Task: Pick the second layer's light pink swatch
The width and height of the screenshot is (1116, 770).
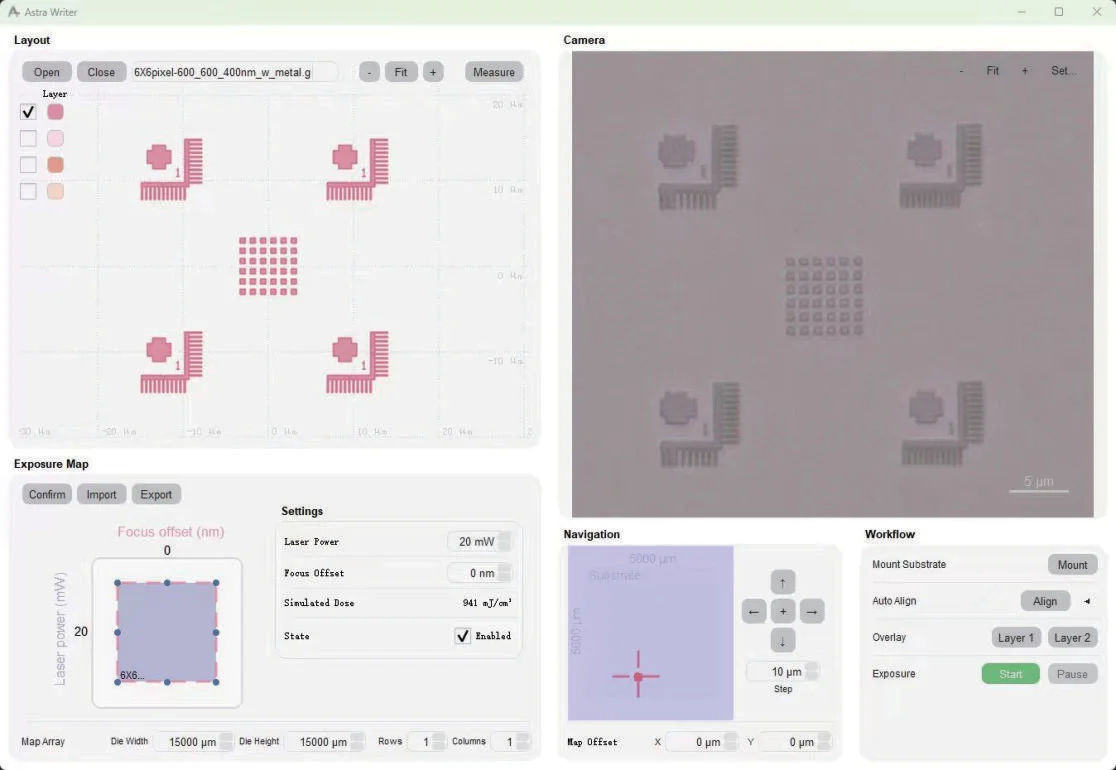Action: 55,138
